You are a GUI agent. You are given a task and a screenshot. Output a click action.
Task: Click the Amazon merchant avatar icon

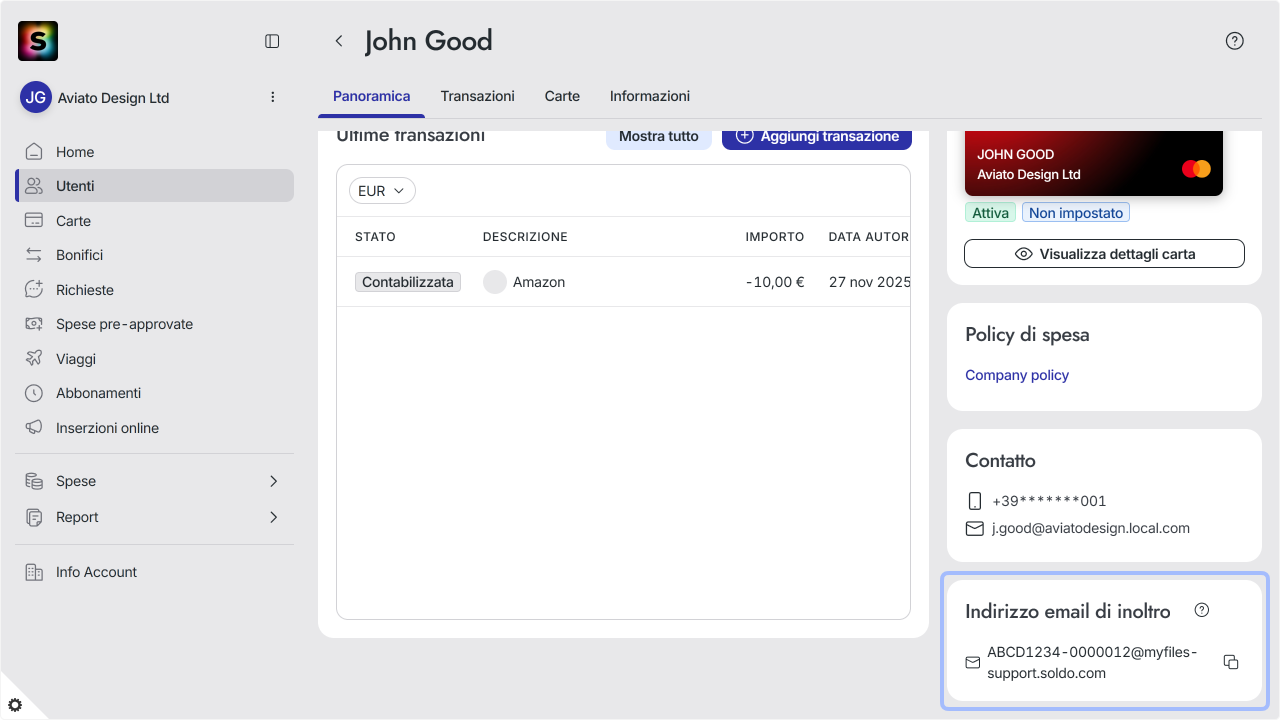point(495,282)
